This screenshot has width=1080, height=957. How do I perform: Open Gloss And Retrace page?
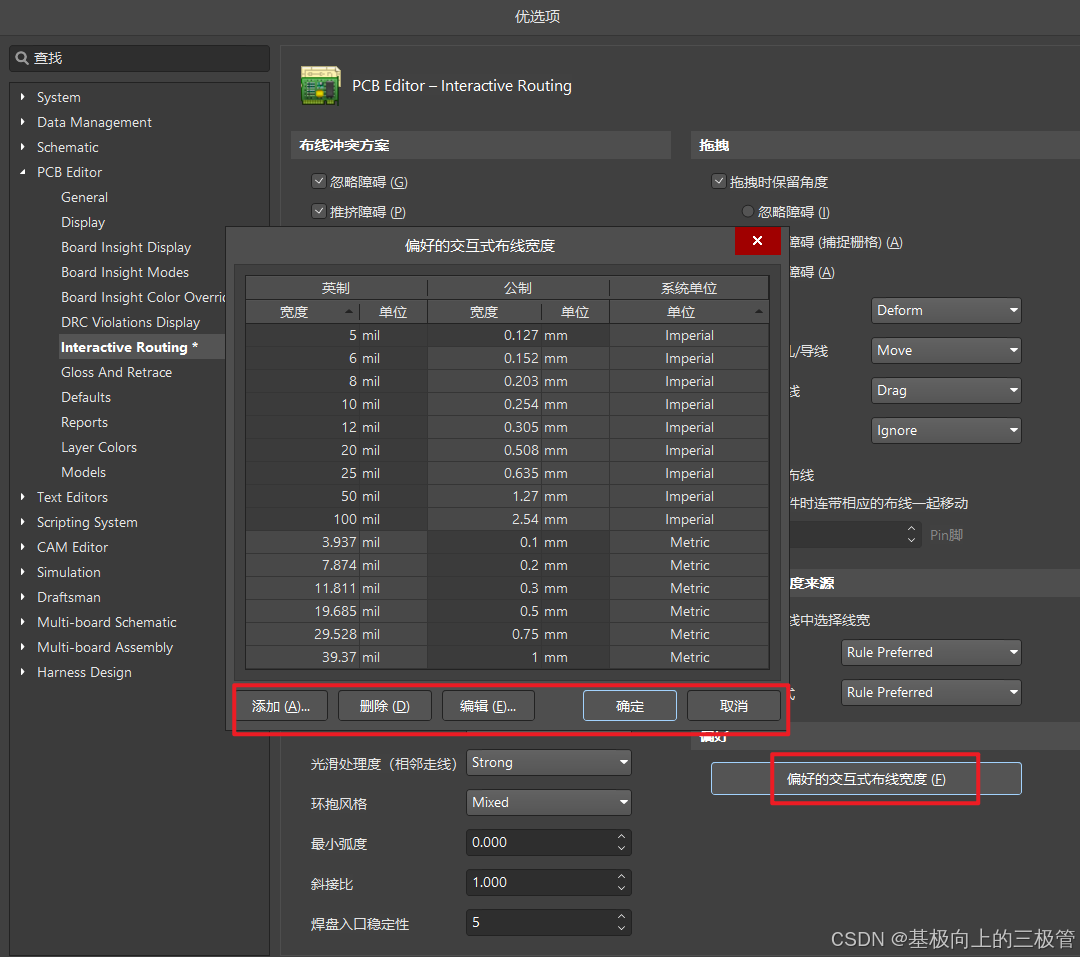(x=116, y=372)
